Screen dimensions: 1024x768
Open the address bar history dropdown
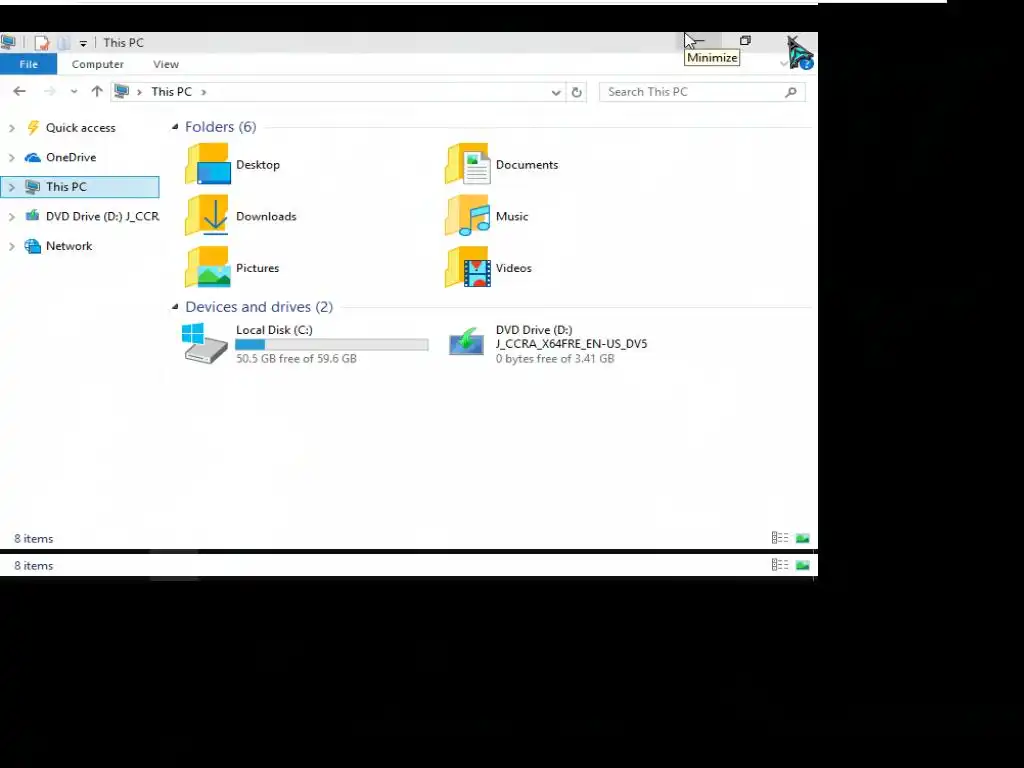tap(556, 93)
